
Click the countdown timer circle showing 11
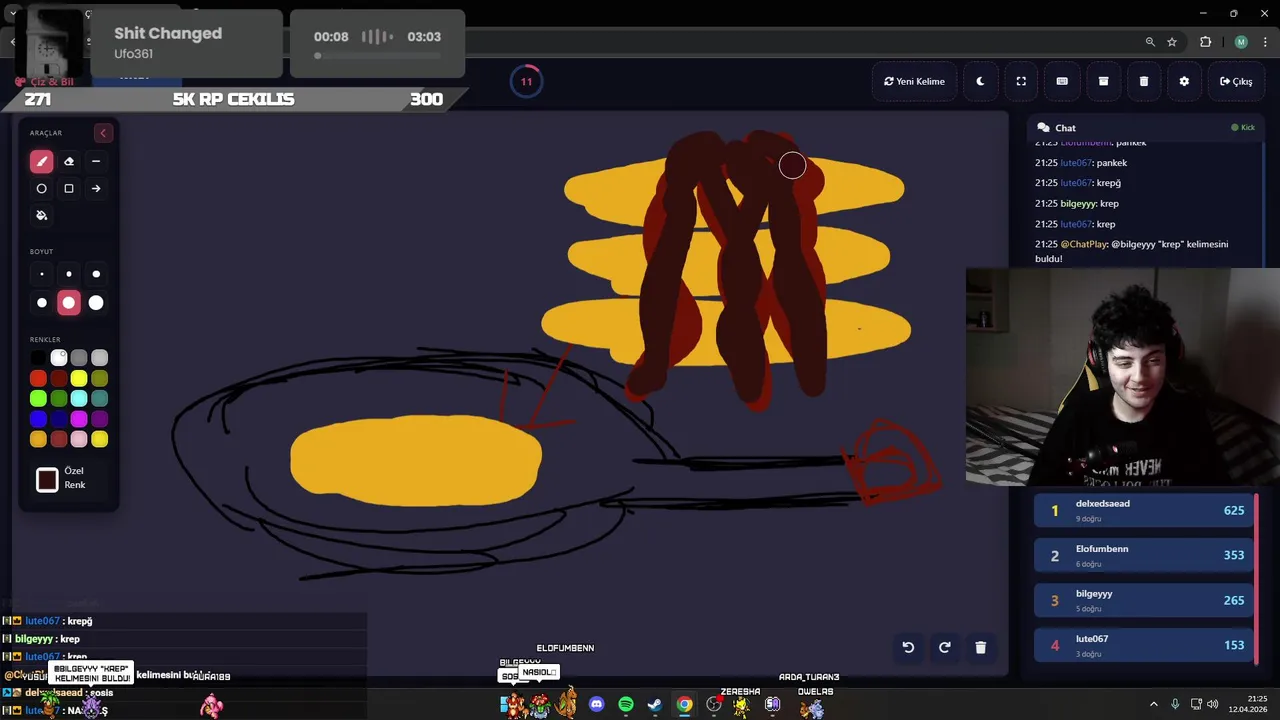pyautogui.click(x=526, y=81)
